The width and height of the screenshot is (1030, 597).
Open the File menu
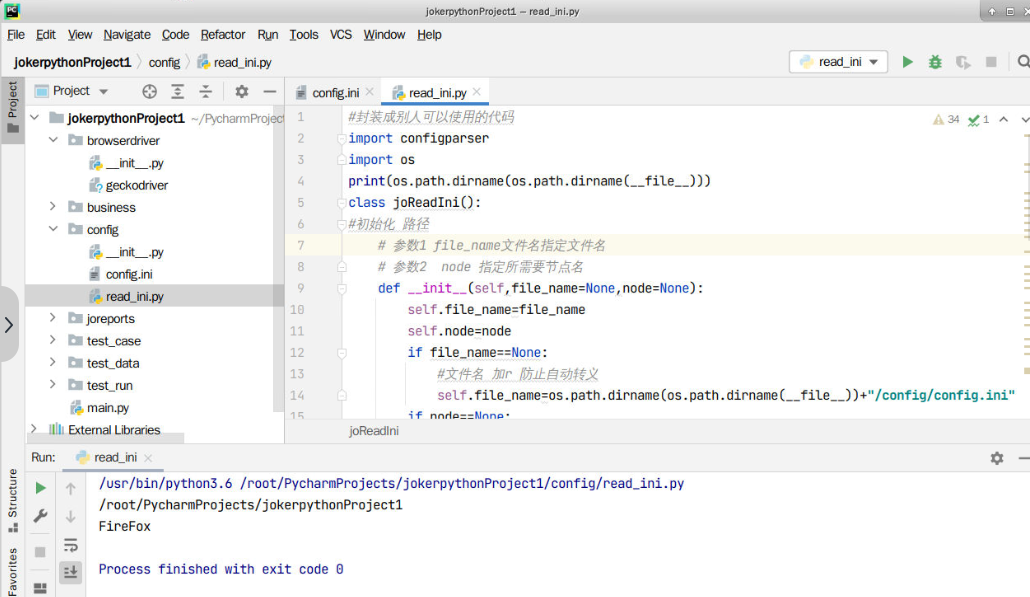tap(16, 35)
